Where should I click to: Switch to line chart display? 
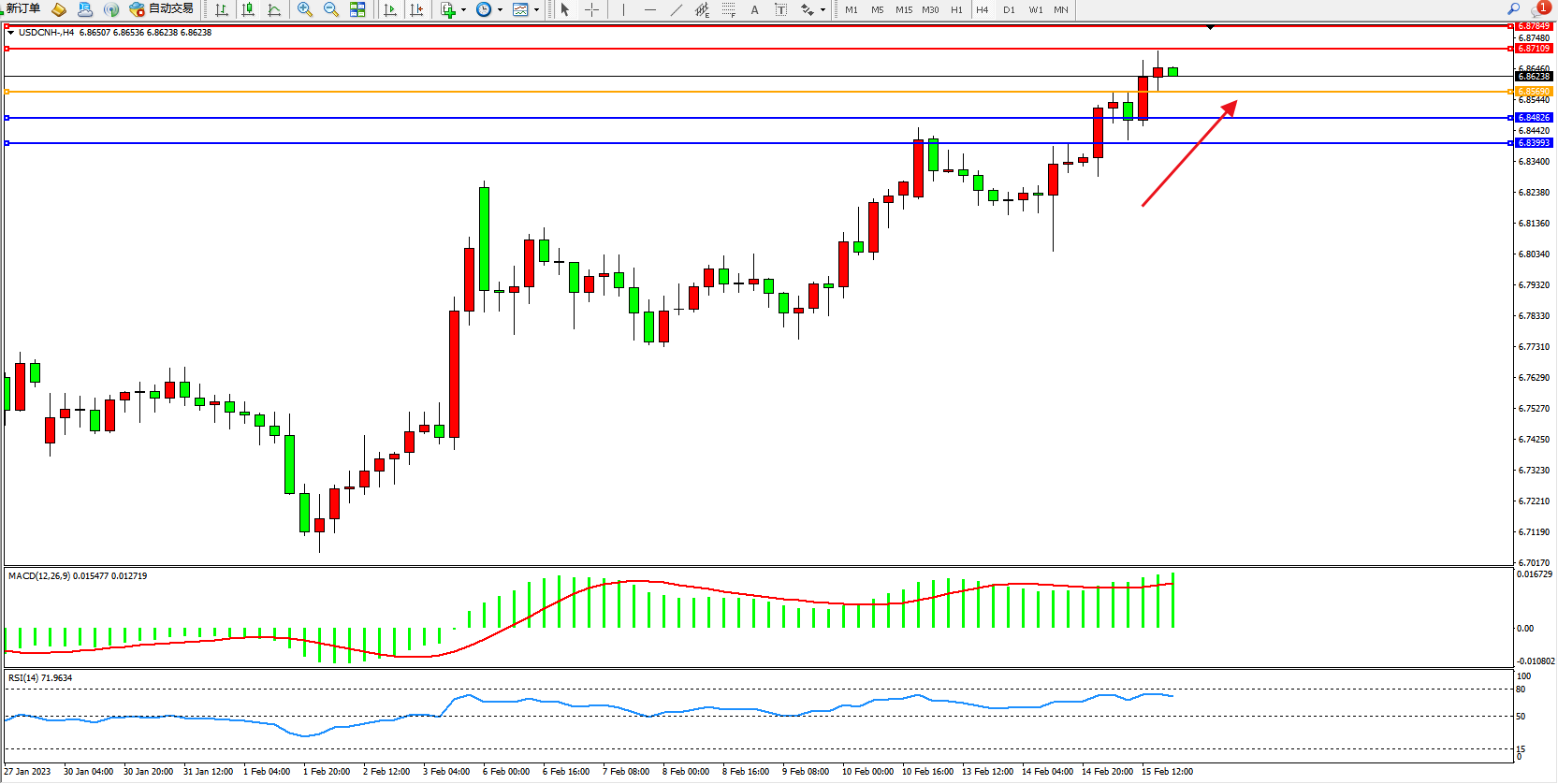pyautogui.click(x=274, y=9)
